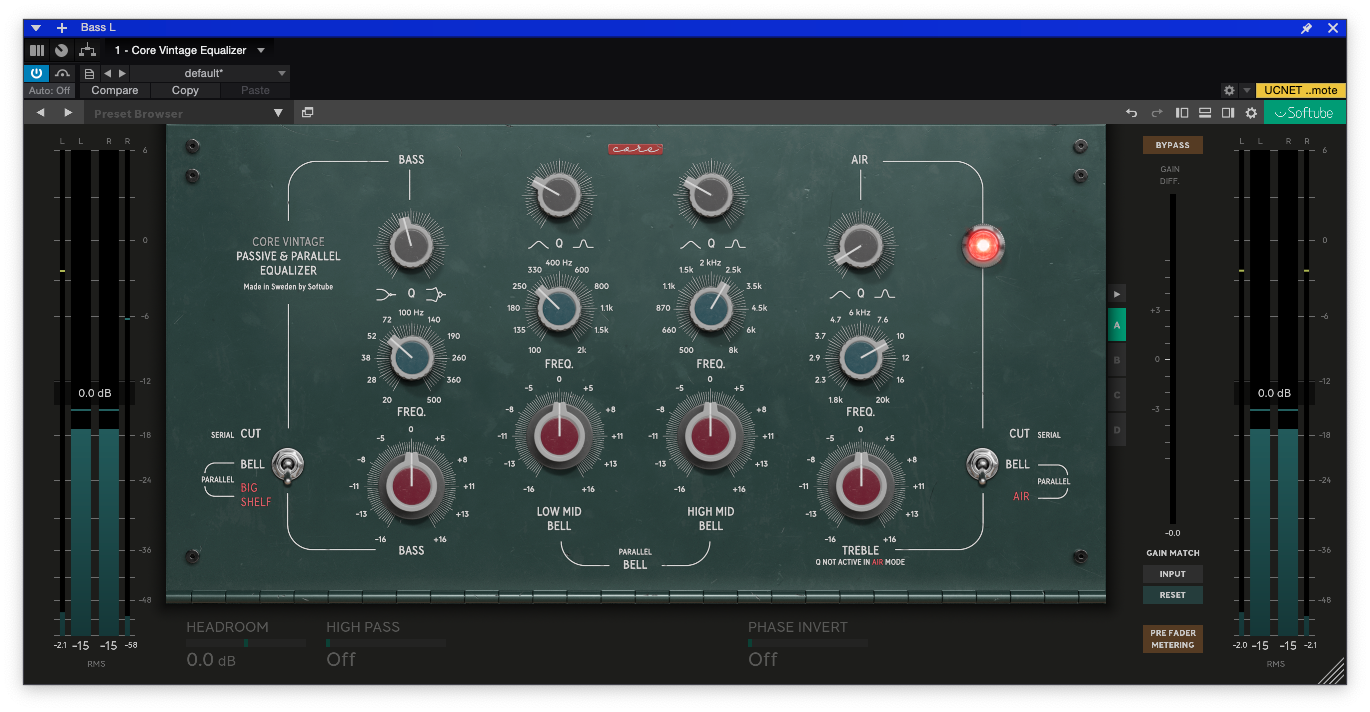Click the Copy button
This screenshot has width=1370, height=712.
tap(185, 90)
